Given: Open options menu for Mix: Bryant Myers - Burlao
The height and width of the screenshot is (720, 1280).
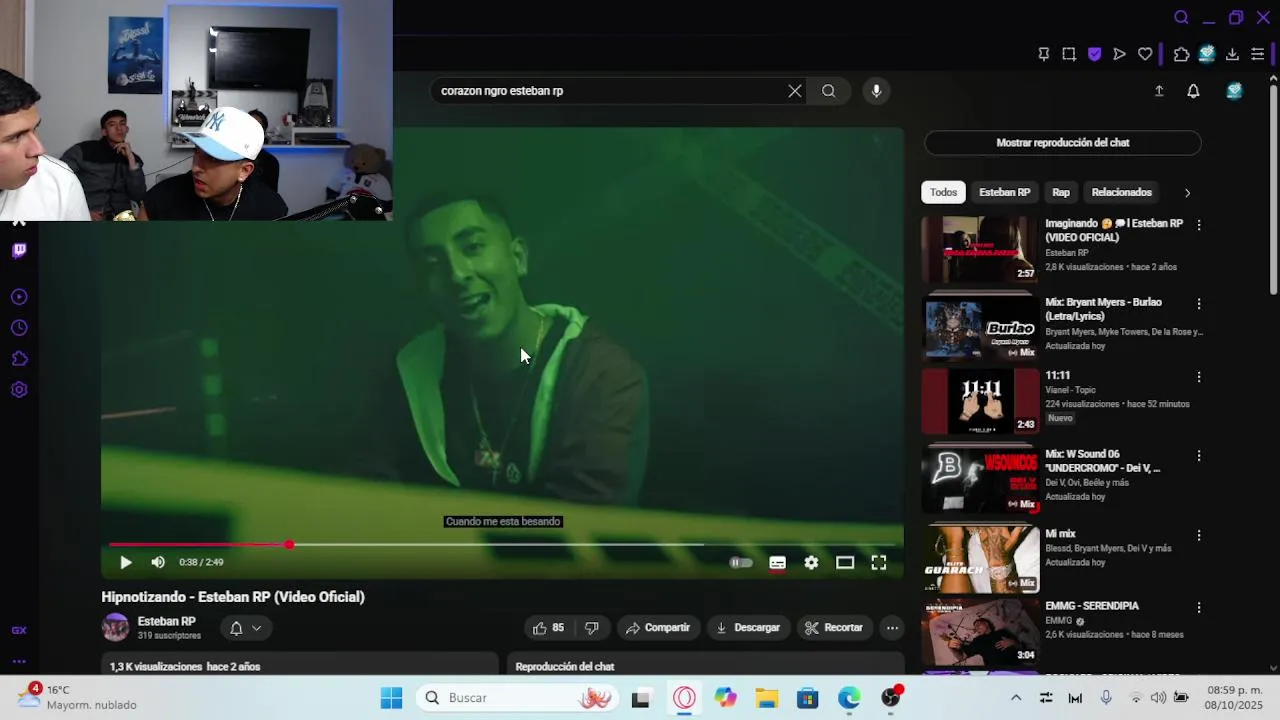Looking at the screenshot, I should pyautogui.click(x=1199, y=304).
